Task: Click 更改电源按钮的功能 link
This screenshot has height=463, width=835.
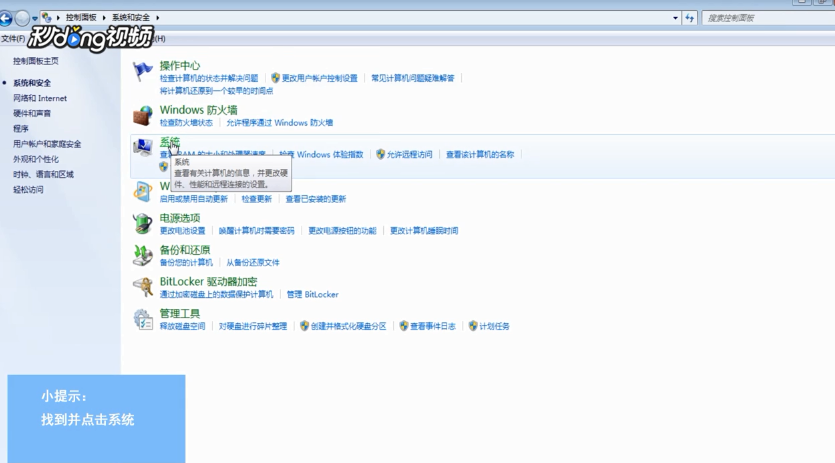Action: tap(342, 231)
